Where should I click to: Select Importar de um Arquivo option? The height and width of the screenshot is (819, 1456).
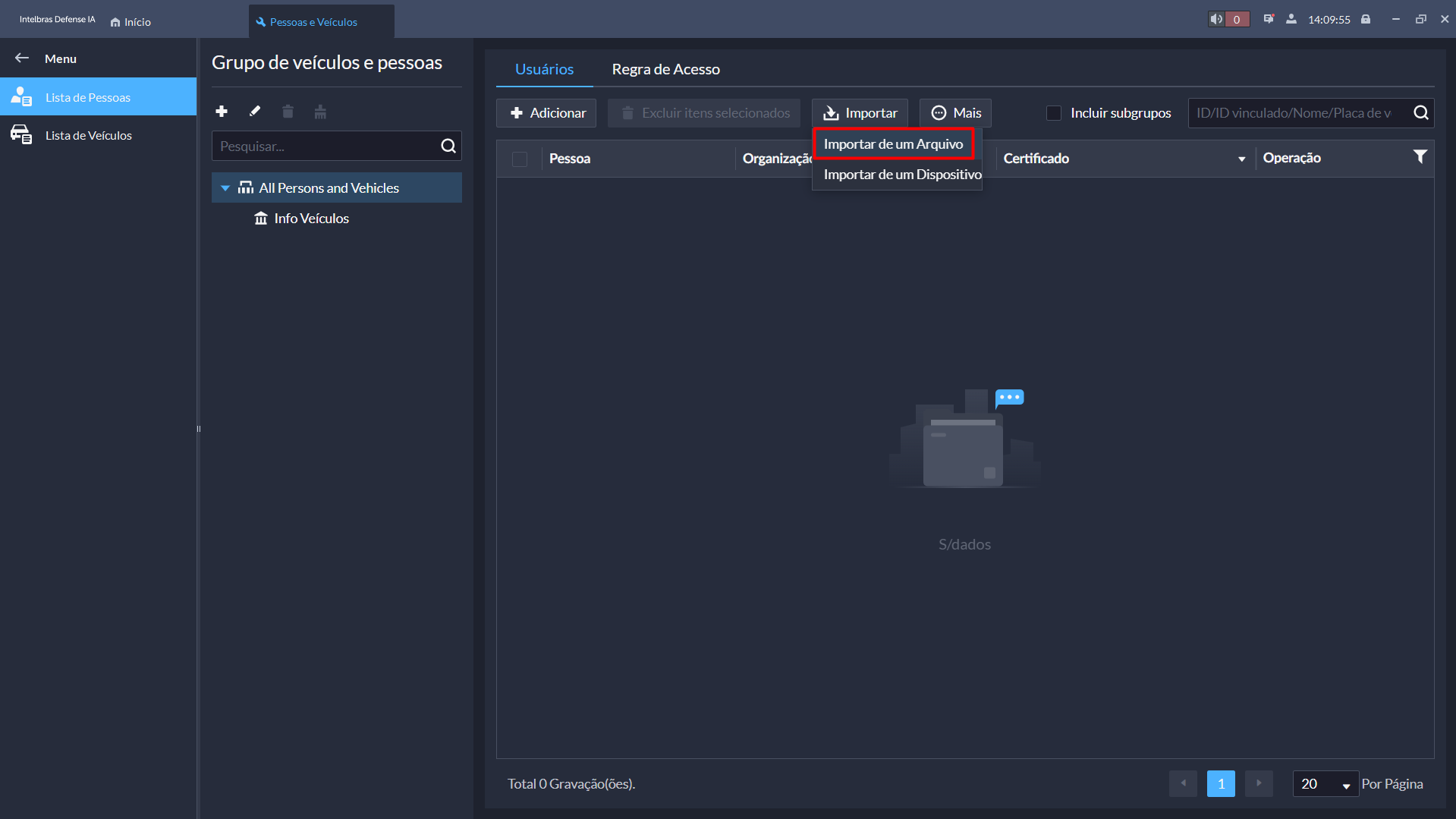click(893, 144)
